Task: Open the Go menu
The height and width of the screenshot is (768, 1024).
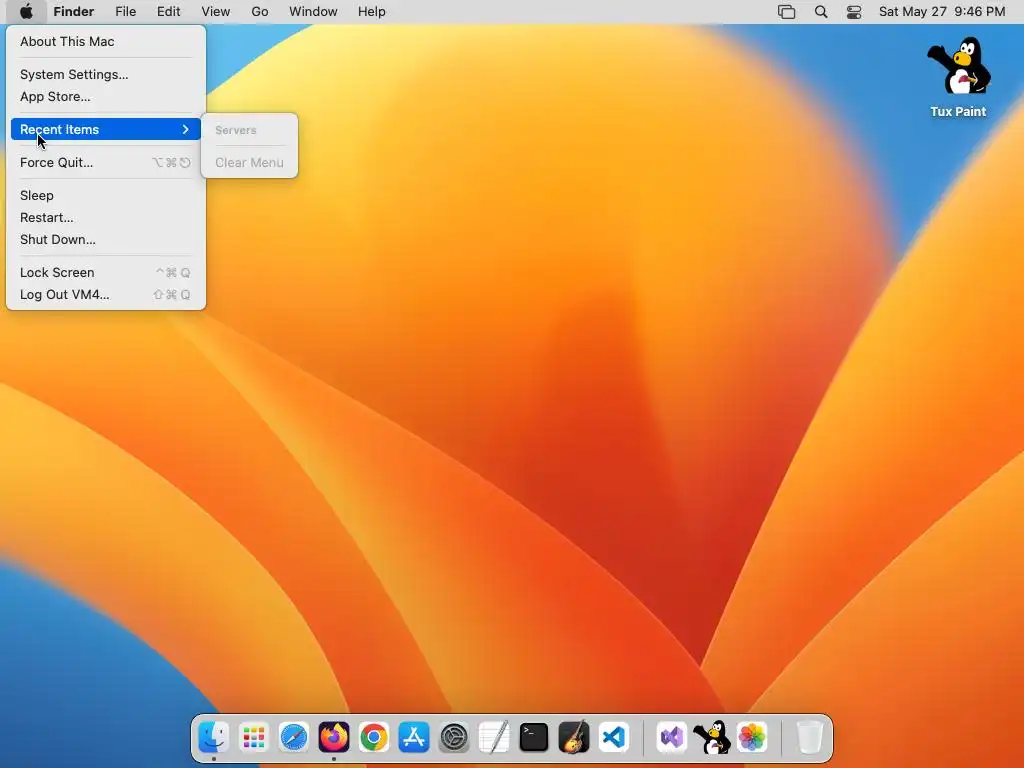Action: (x=260, y=12)
